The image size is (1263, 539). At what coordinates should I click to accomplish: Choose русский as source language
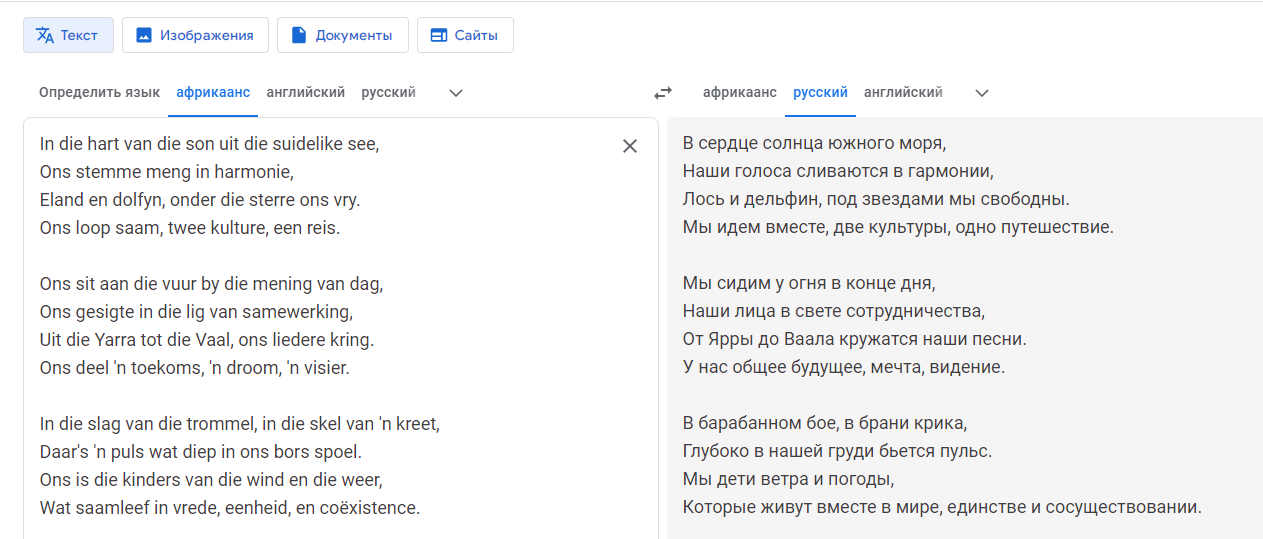[x=388, y=92]
